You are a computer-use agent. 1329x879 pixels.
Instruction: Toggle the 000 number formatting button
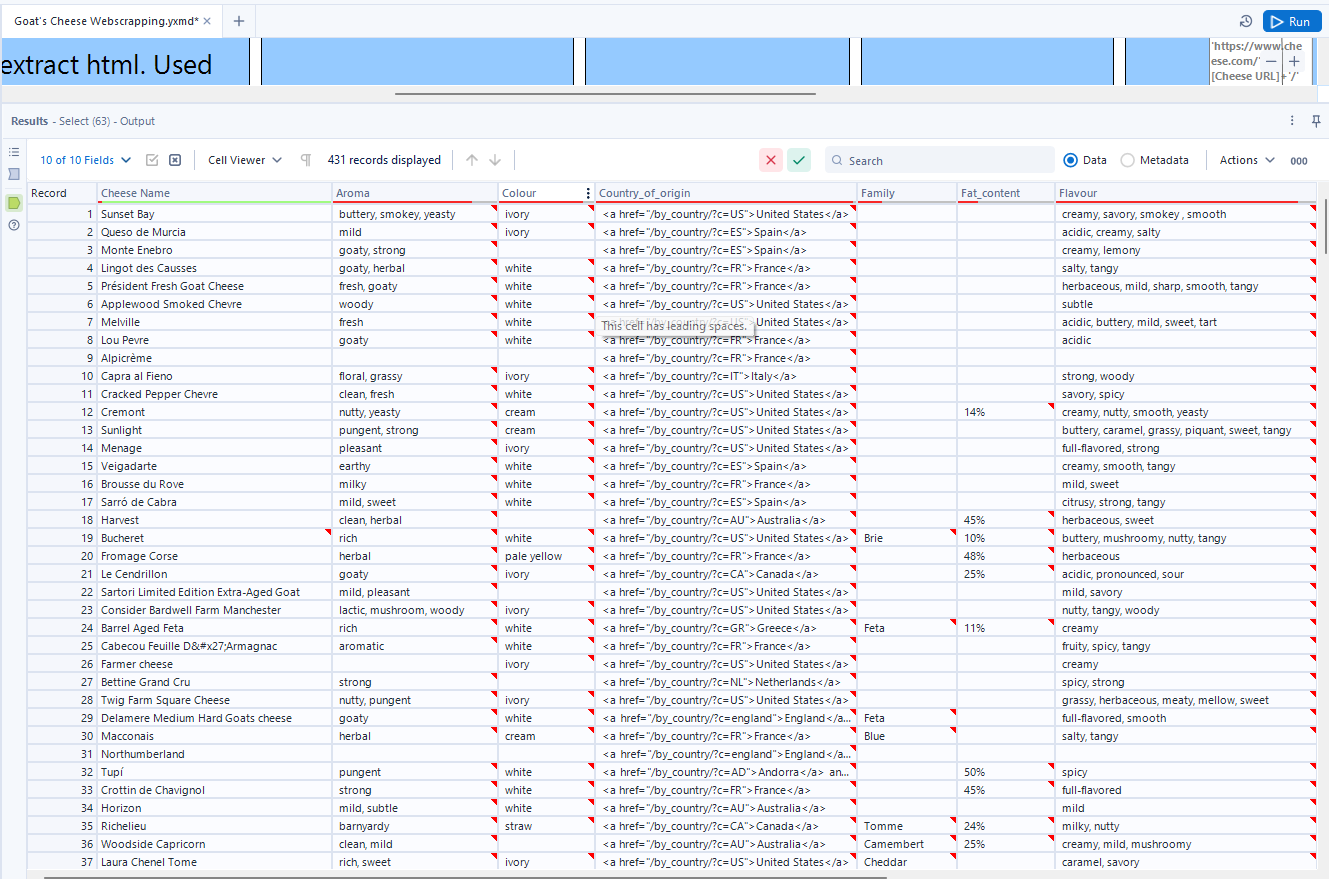tap(1299, 161)
